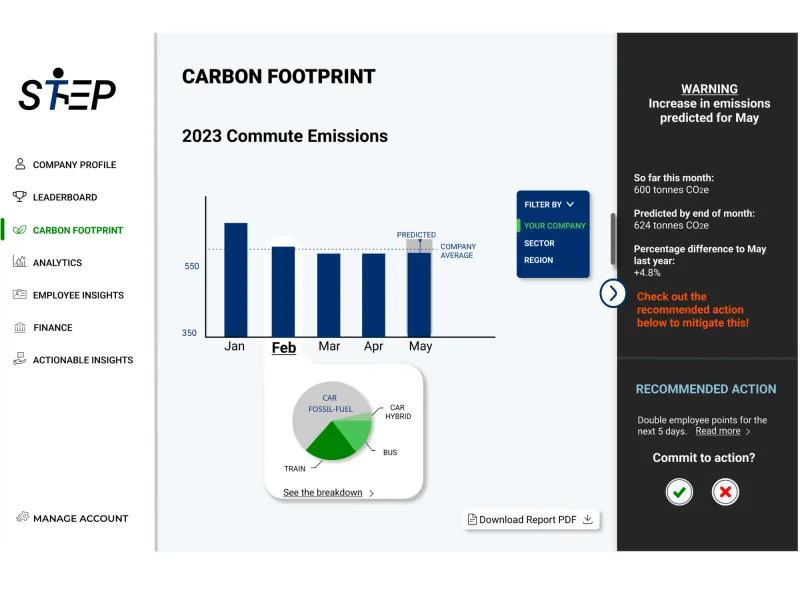Click the Carbon Footprint leaf icon
This screenshot has height=600, width=800.
tap(19, 230)
